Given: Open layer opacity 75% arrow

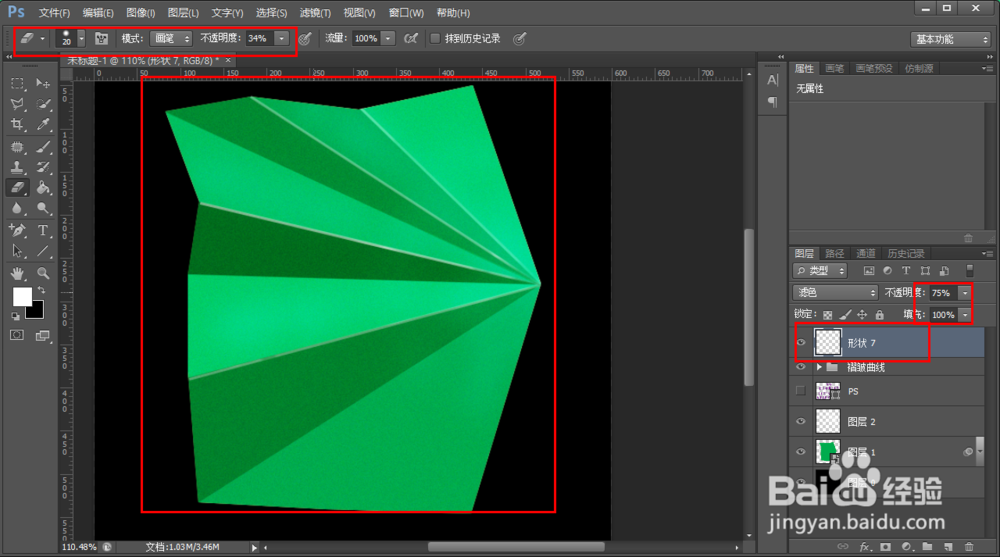Looking at the screenshot, I should click(x=965, y=293).
